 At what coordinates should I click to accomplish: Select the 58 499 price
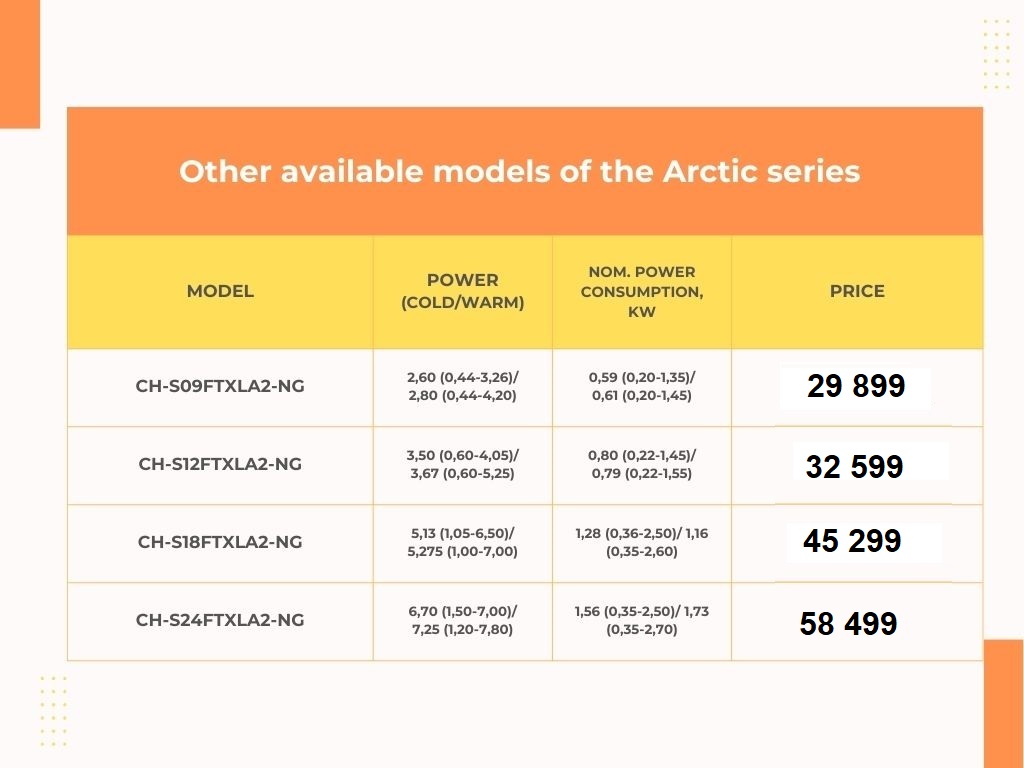(848, 624)
